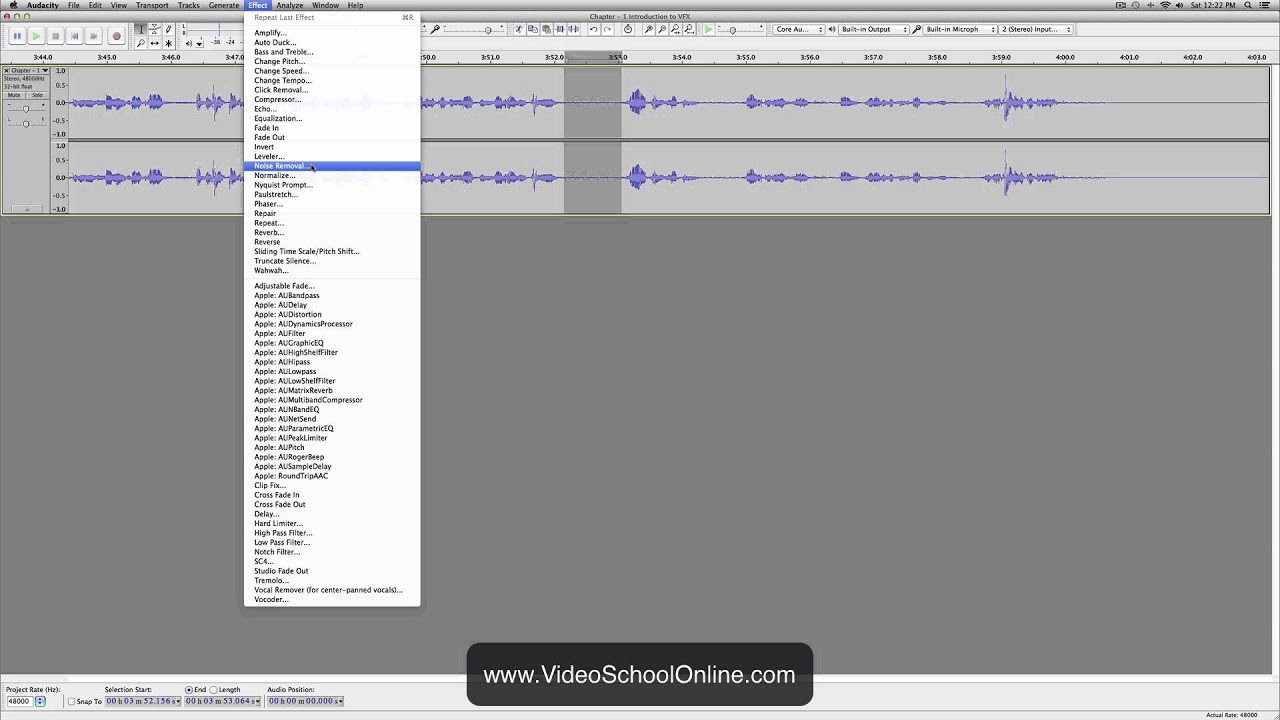Open the meter dropdown arrow
Viewport: 1280px width, 720px height.
pyautogui.click(x=199, y=43)
